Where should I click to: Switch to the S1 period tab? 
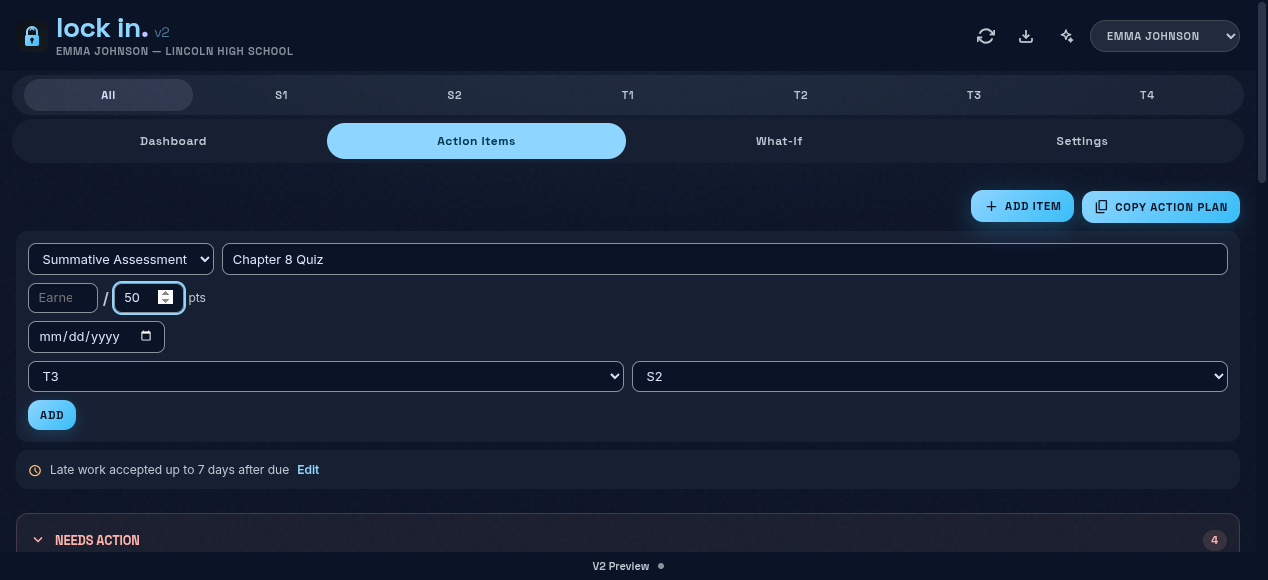pyautogui.click(x=281, y=95)
